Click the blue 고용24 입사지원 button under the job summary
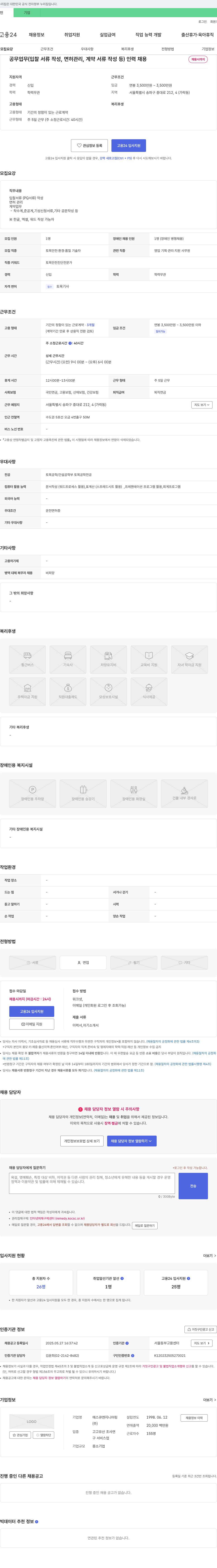Screen dimensions: 217x1568 click(129, 146)
